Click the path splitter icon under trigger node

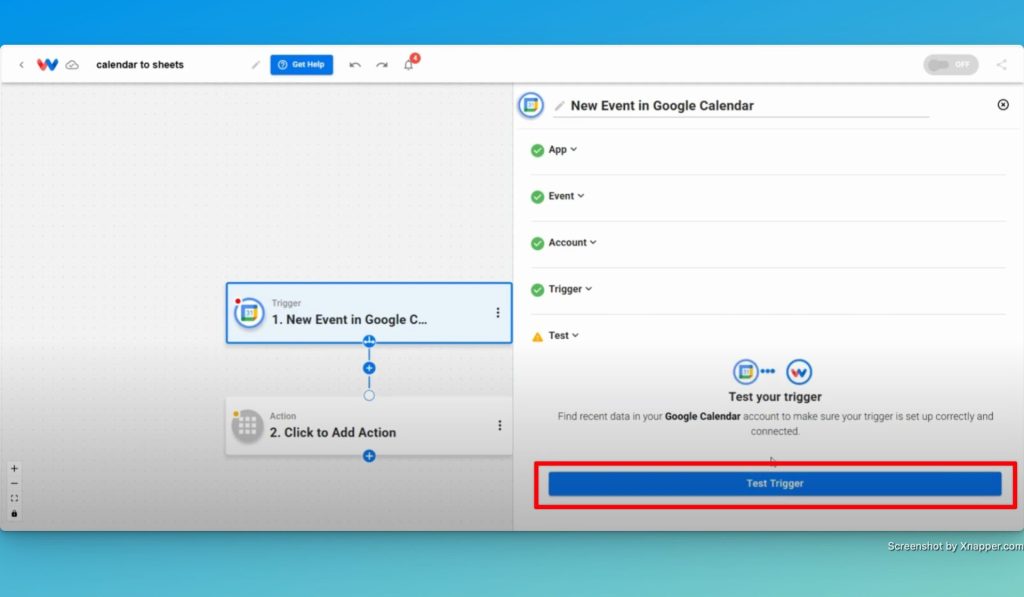(x=369, y=341)
